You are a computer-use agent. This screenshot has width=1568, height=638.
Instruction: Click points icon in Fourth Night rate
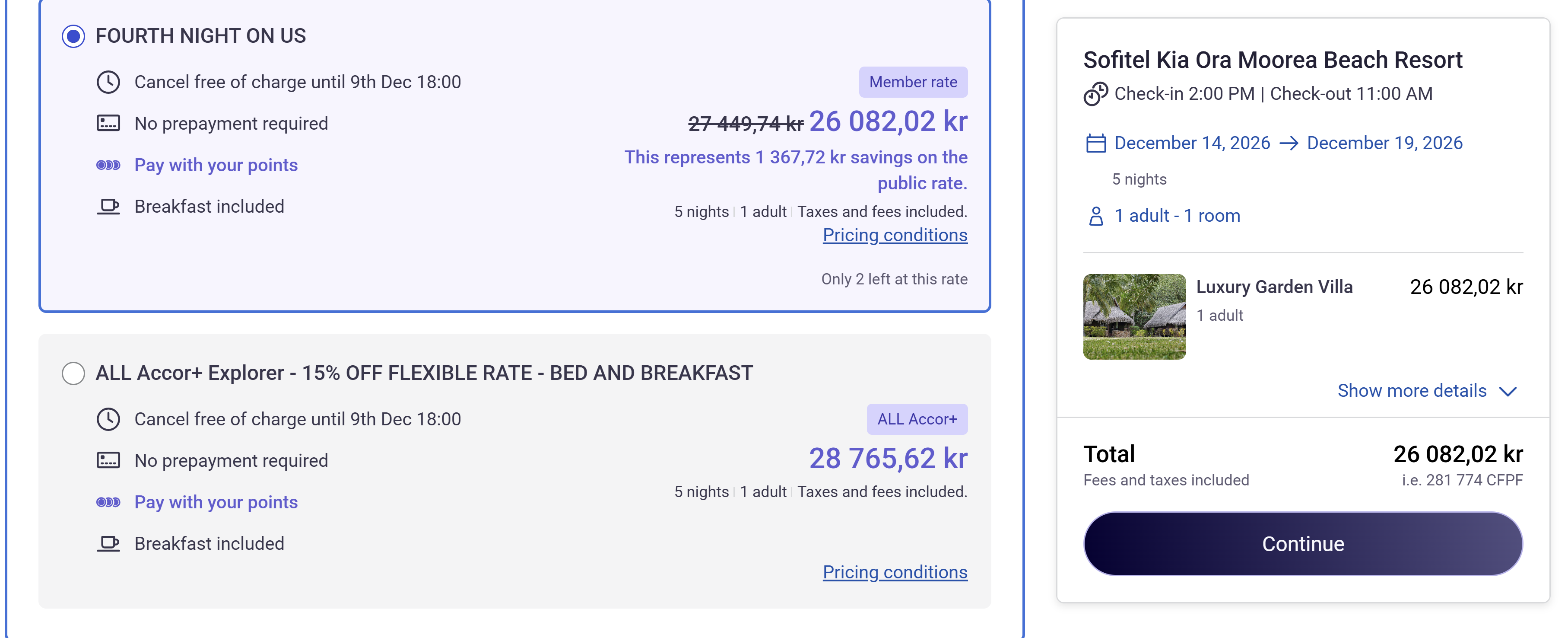coord(108,165)
